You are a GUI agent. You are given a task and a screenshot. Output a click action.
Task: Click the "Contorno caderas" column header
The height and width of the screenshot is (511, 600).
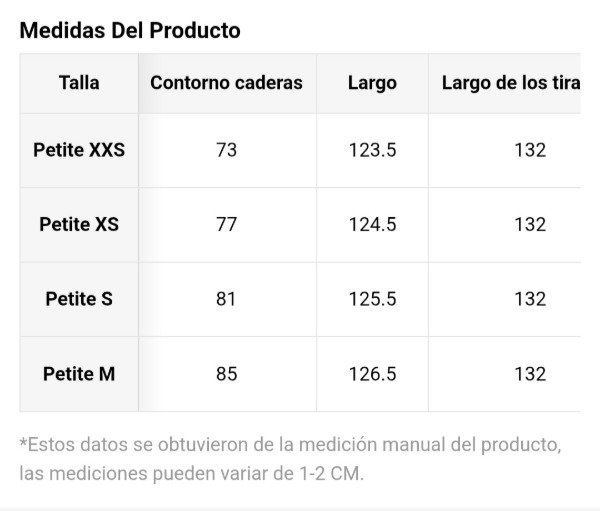coord(226,83)
